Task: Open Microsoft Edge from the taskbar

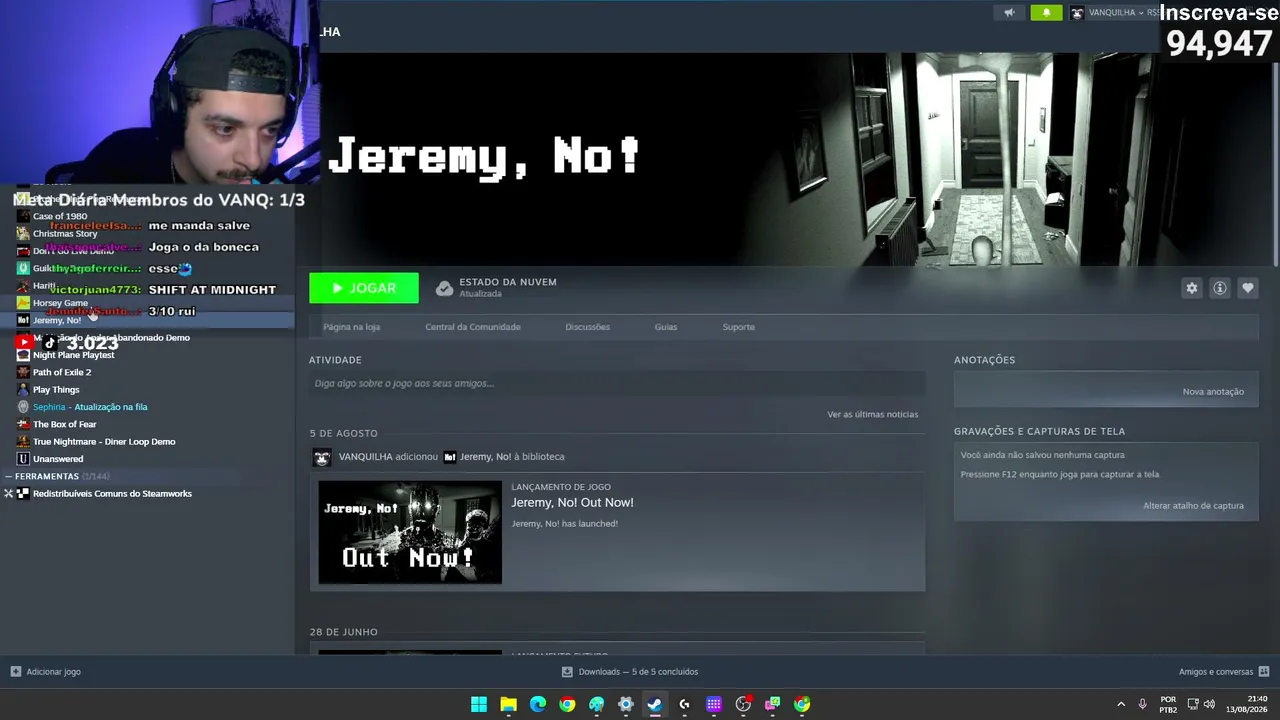Action: point(538,704)
